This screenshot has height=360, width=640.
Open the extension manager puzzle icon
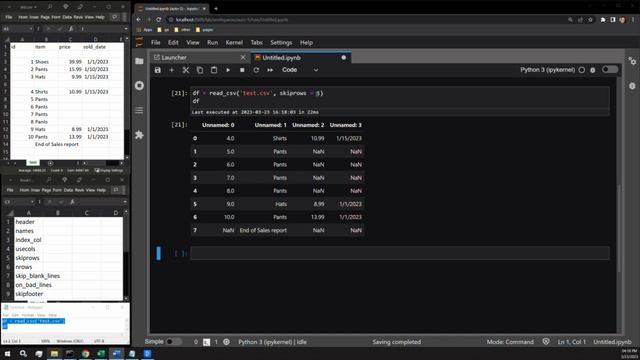(139, 135)
